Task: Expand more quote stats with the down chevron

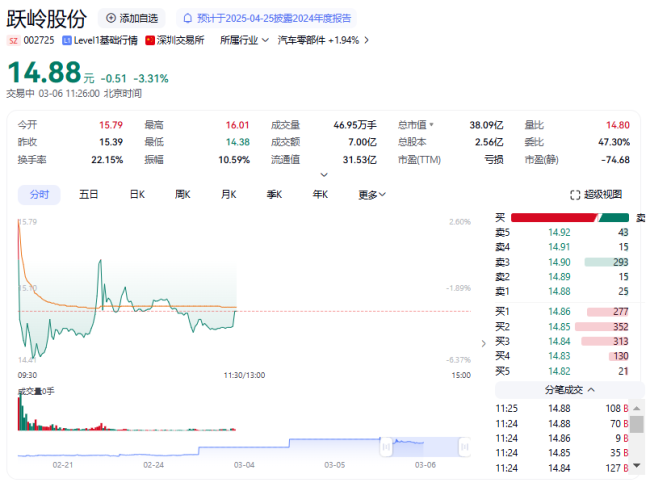Action: [324, 175]
